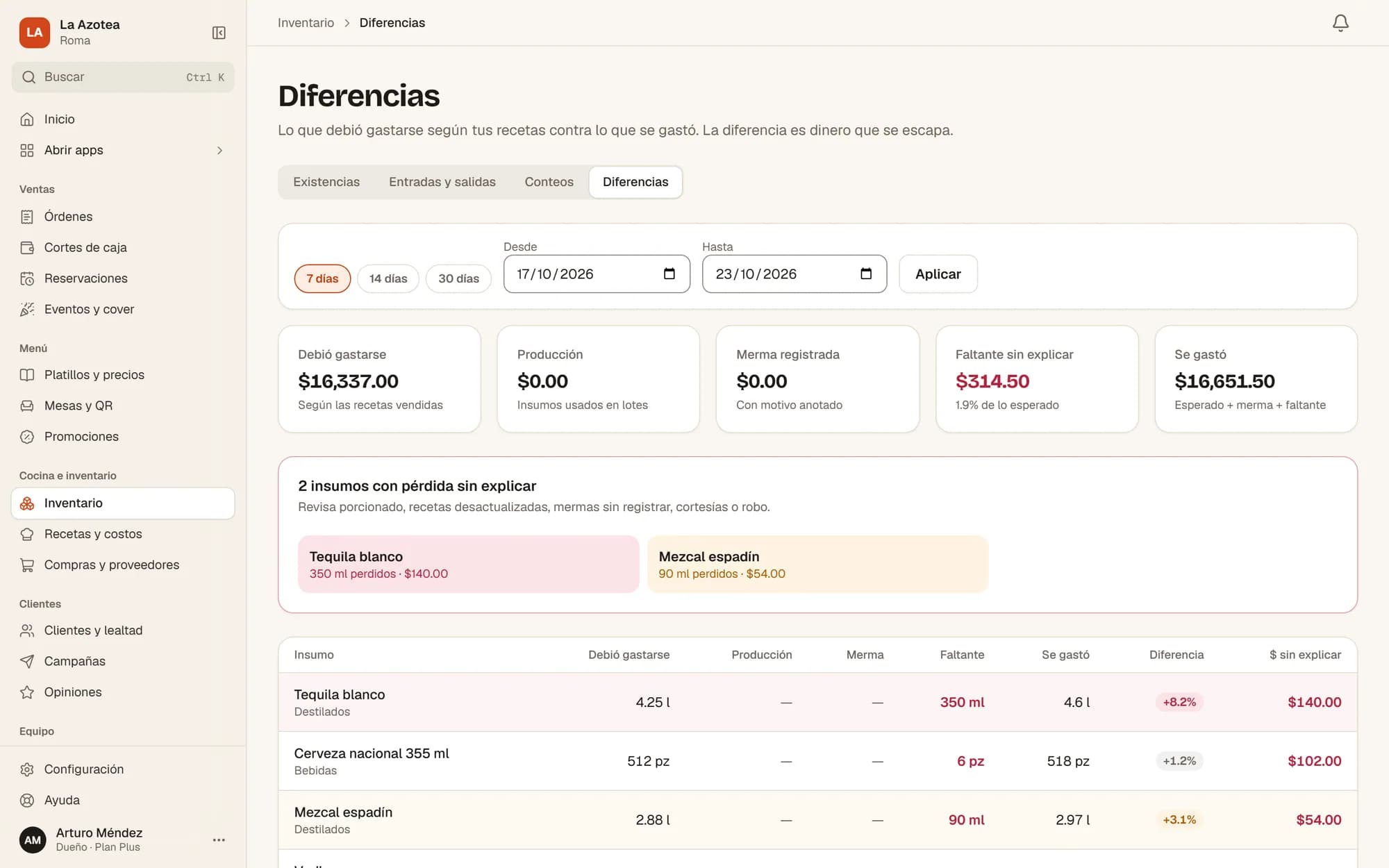Click the Desde date field 17/10/2026
The width and height of the screenshot is (1389, 868).
[x=597, y=274]
